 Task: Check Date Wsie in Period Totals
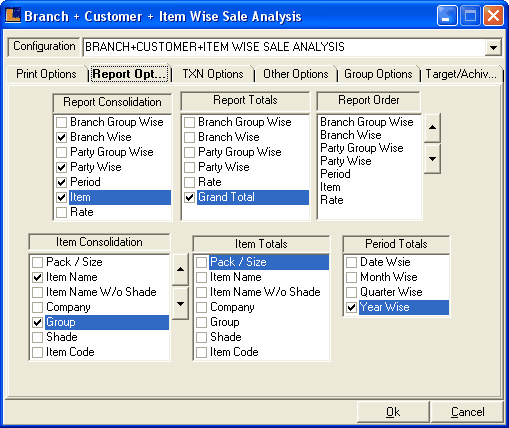coord(351,262)
